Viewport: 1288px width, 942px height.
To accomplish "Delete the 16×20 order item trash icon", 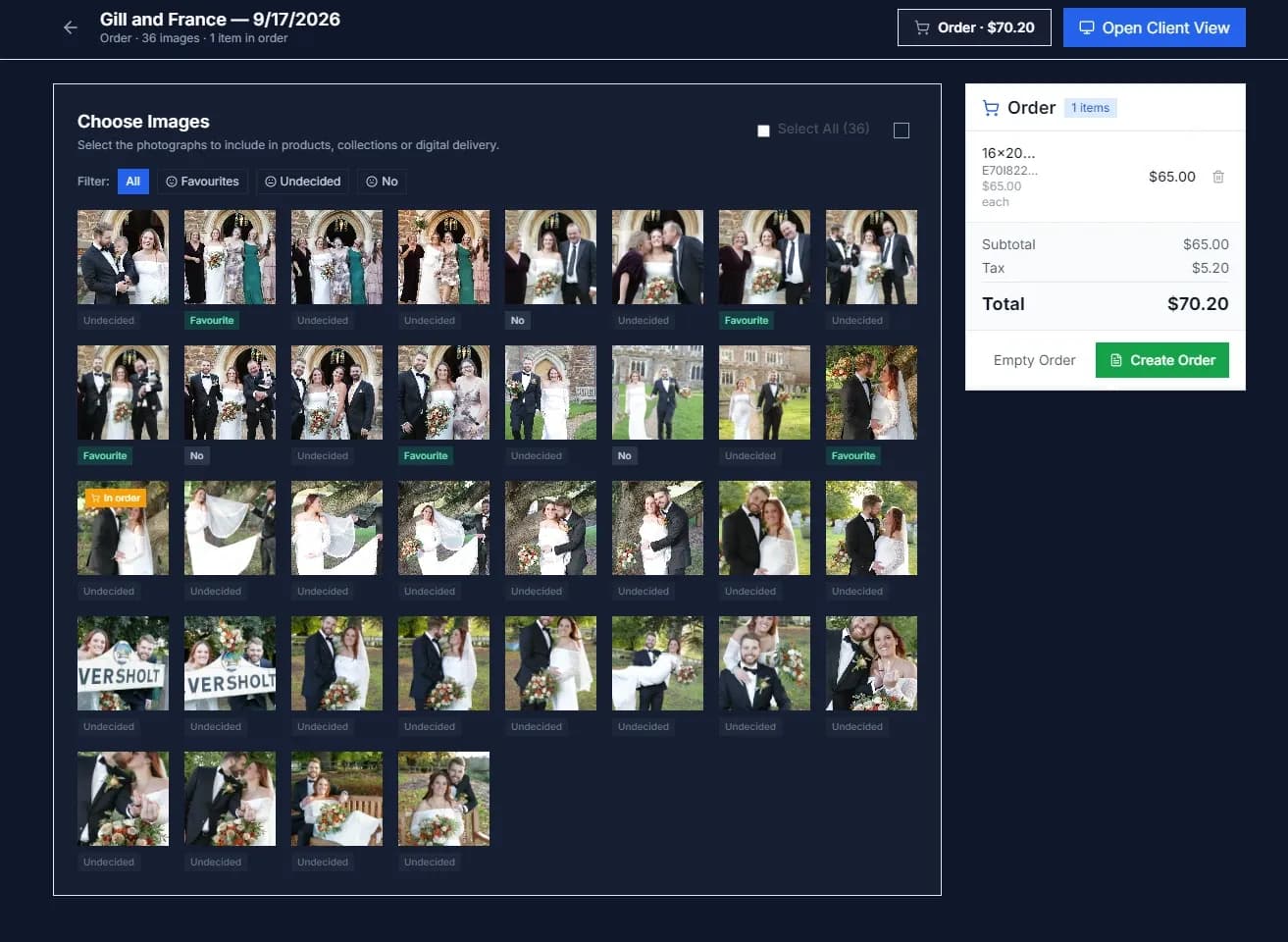I will [1218, 177].
